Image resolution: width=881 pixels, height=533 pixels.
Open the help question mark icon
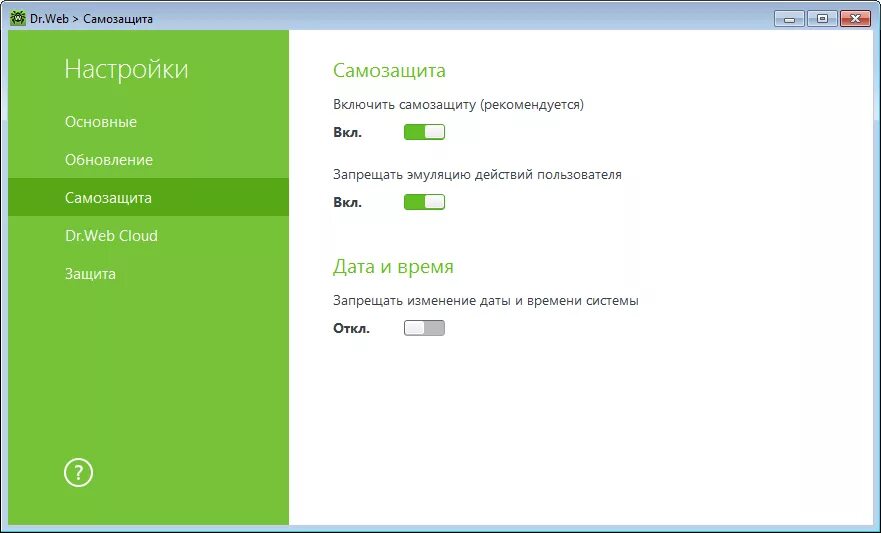(x=78, y=473)
